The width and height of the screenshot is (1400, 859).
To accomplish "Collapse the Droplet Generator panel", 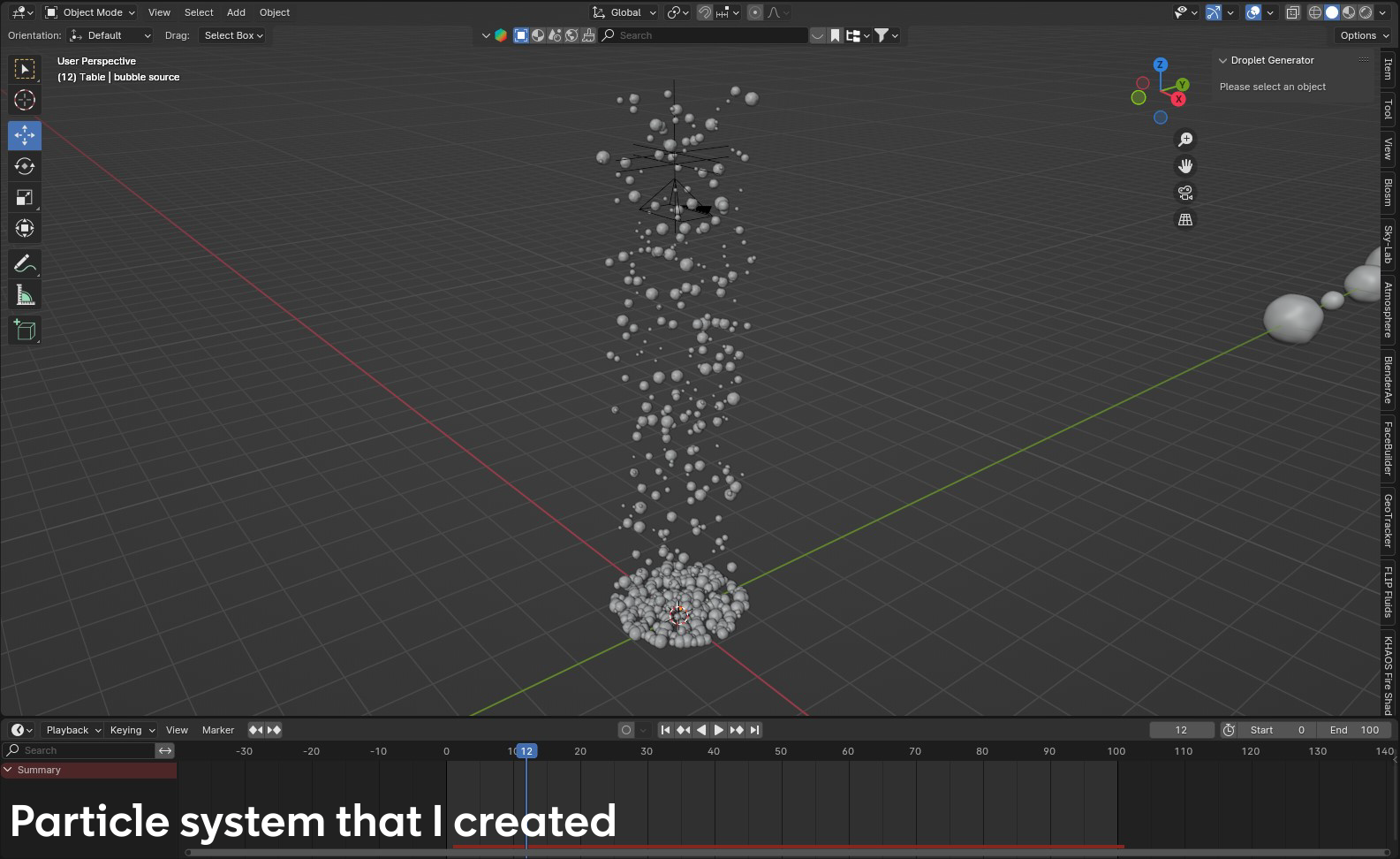I will (1223, 60).
